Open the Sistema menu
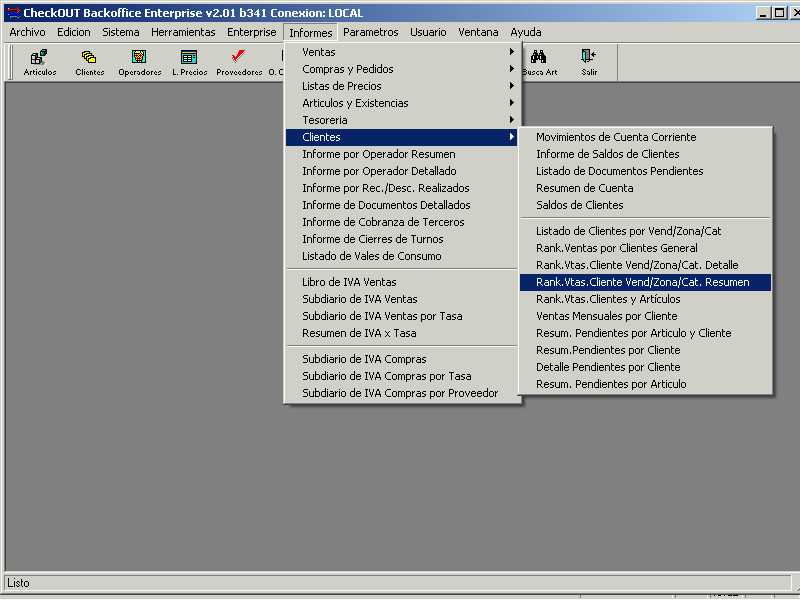 pyautogui.click(x=120, y=32)
